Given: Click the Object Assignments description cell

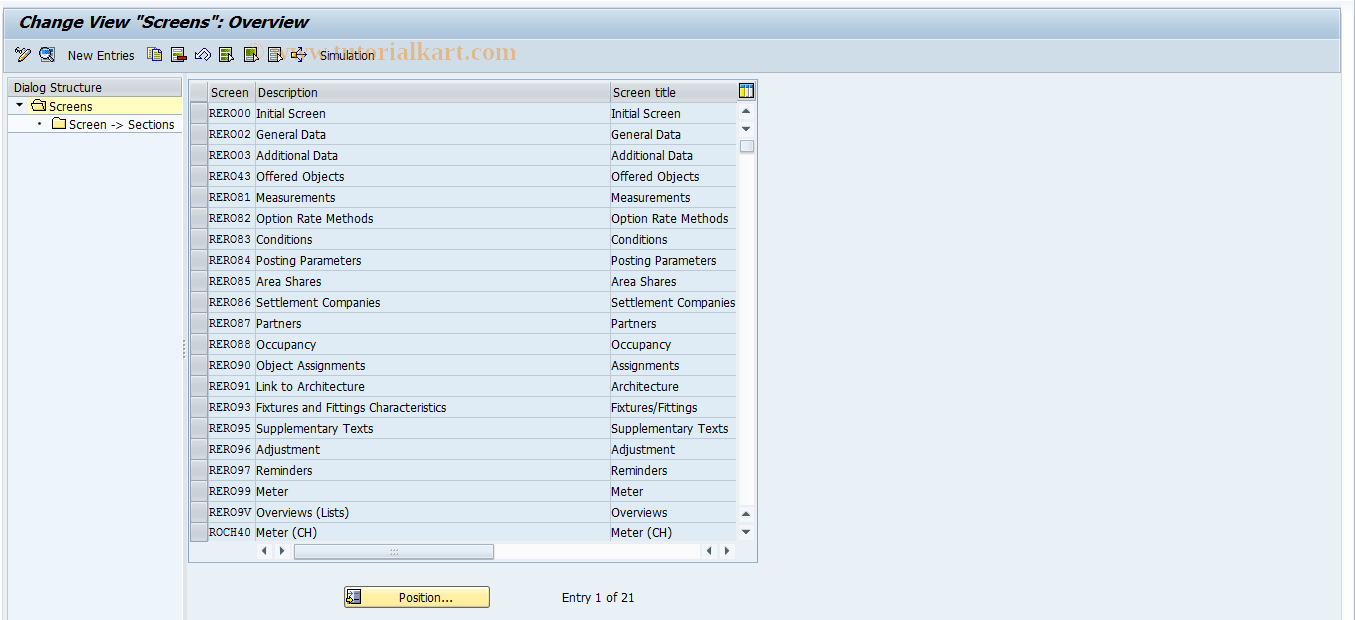Looking at the screenshot, I should pyautogui.click(x=432, y=365).
